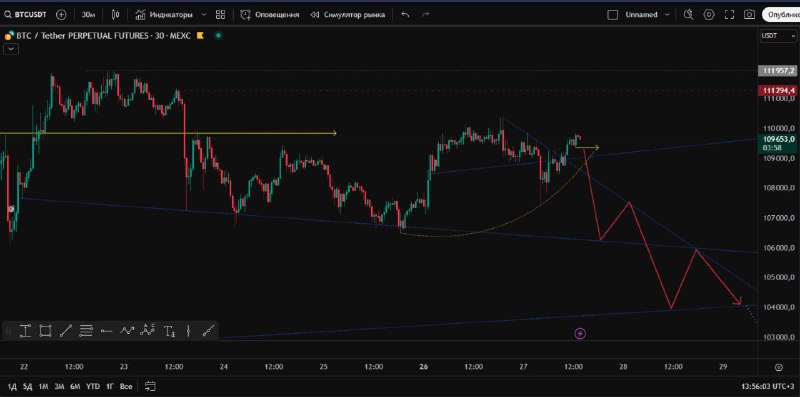800x397 pixels.
Task: Select the arrow path tool
Action: pos(127,331)
